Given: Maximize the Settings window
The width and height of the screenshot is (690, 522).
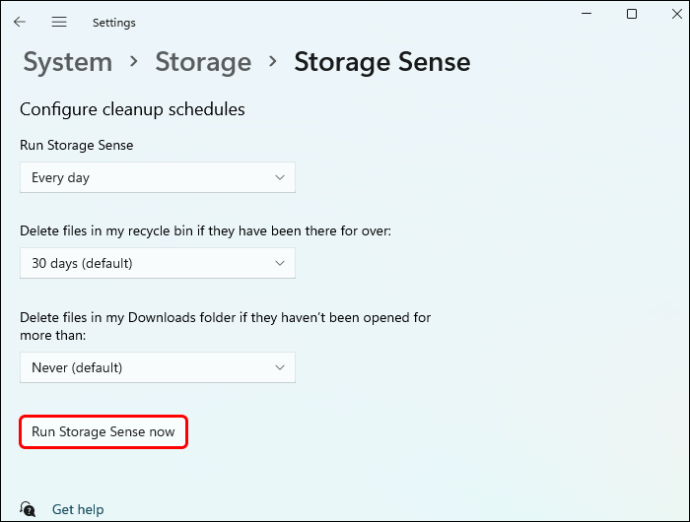Looking at the screenshot, I should [x=632, y=14].
